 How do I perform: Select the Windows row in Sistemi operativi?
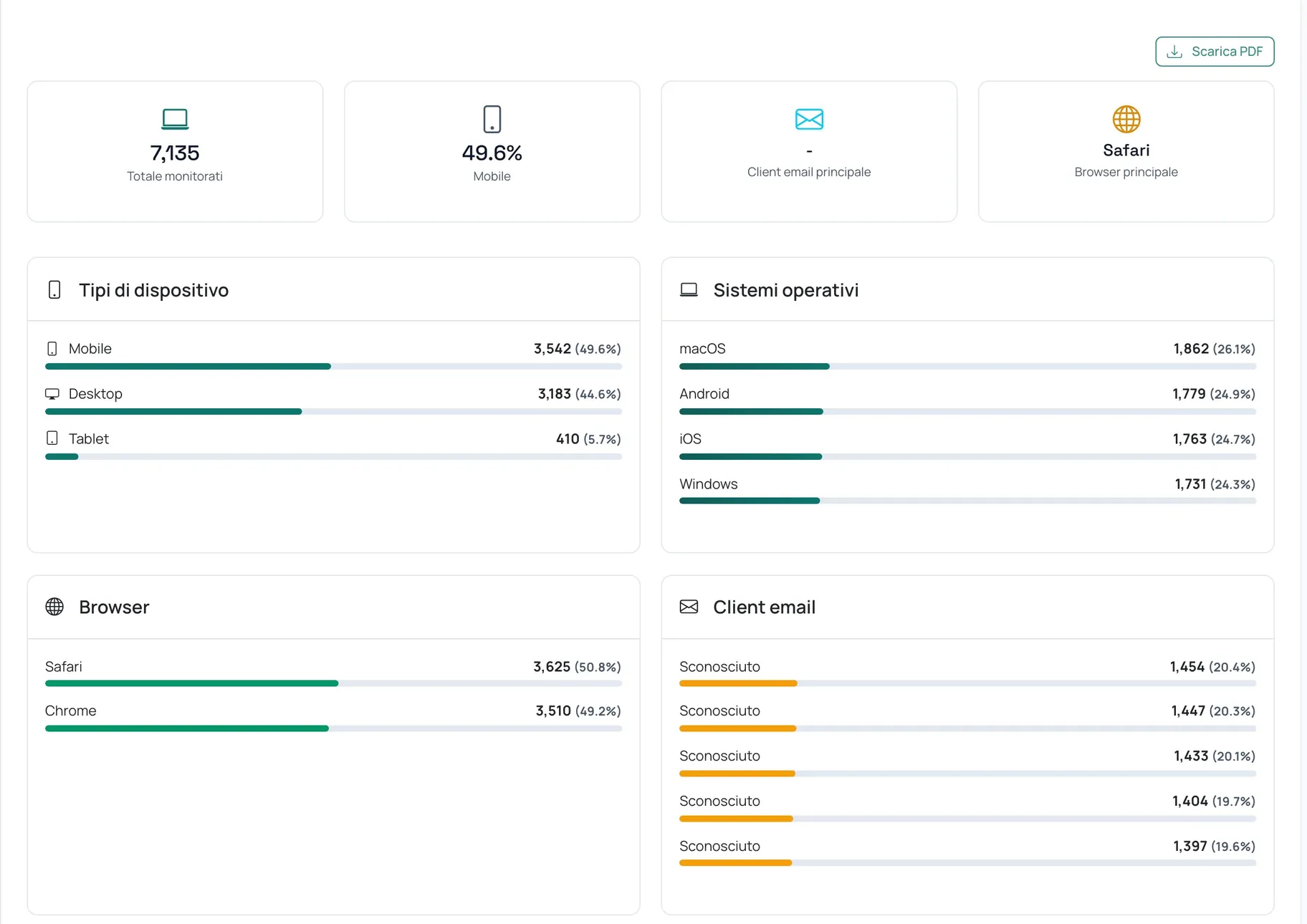(967, 492)
